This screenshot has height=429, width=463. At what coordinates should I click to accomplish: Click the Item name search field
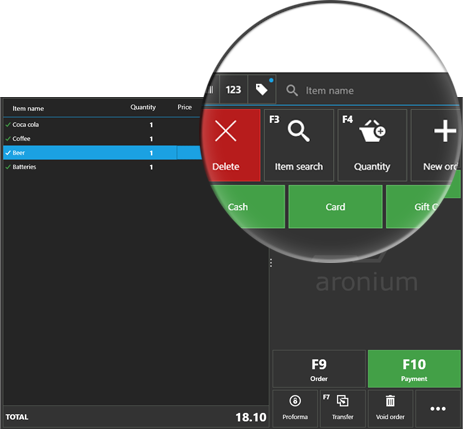click(367, 90)
